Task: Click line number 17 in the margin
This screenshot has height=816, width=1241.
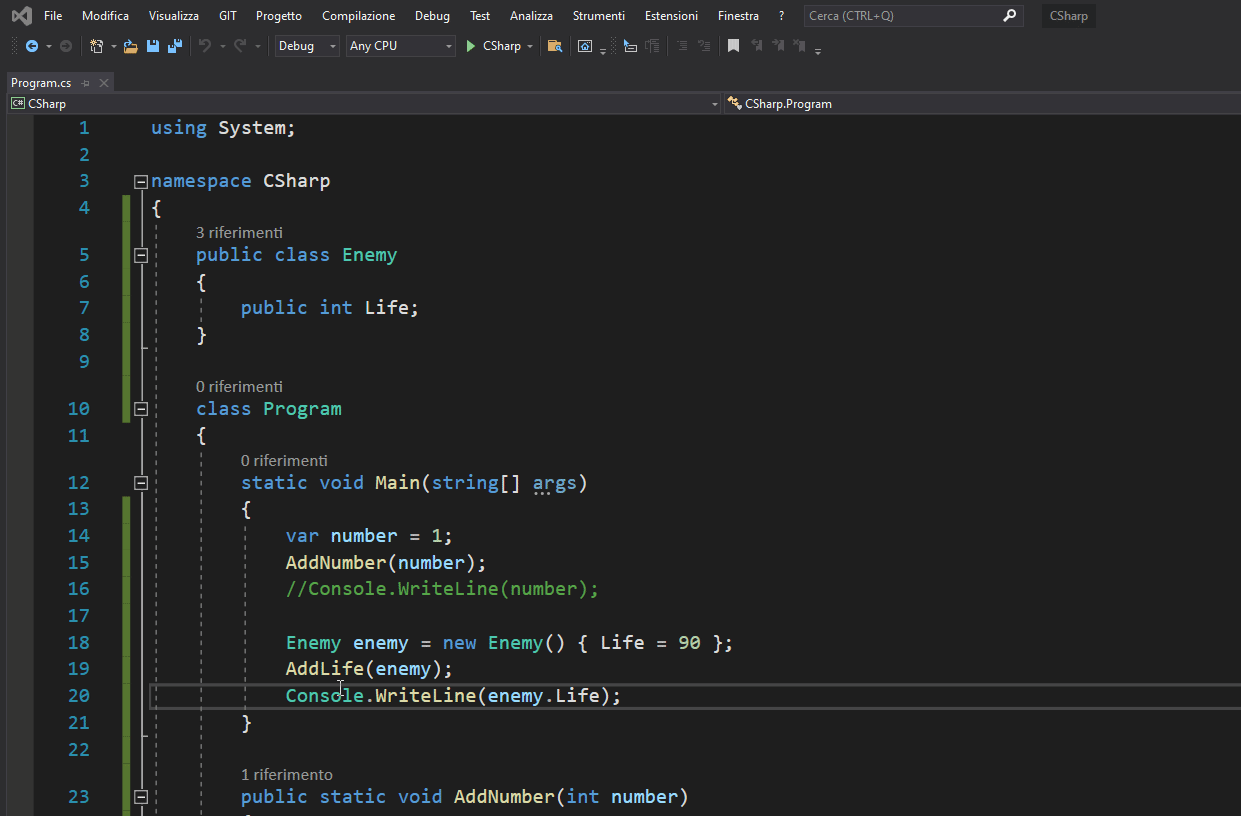Action: (x=79, y=616)
